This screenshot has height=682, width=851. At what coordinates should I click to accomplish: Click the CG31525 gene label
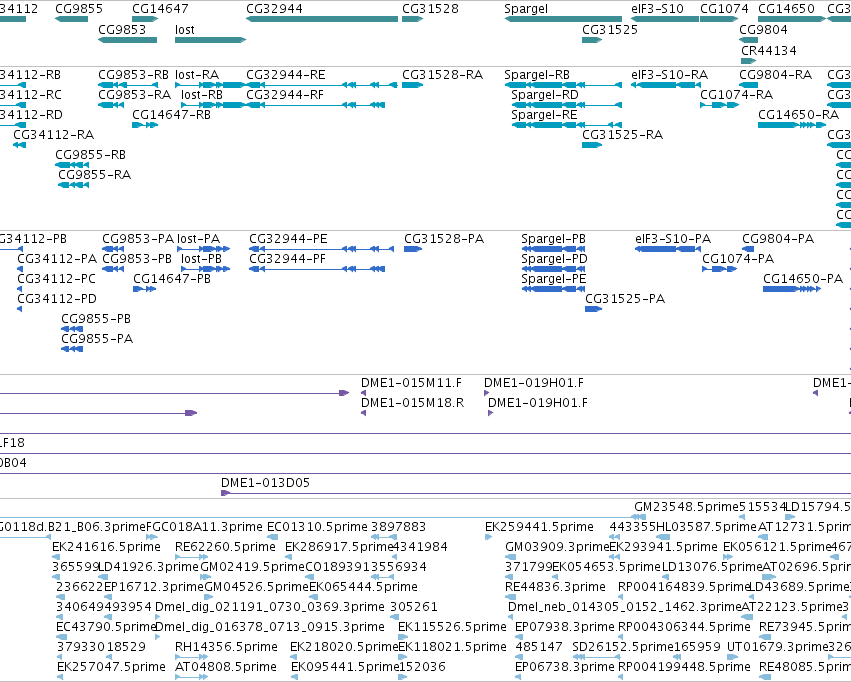(610, 29)
